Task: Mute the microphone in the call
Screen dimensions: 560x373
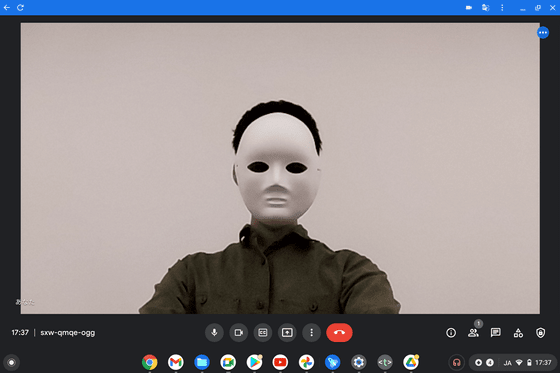Action: coord(214,333)
